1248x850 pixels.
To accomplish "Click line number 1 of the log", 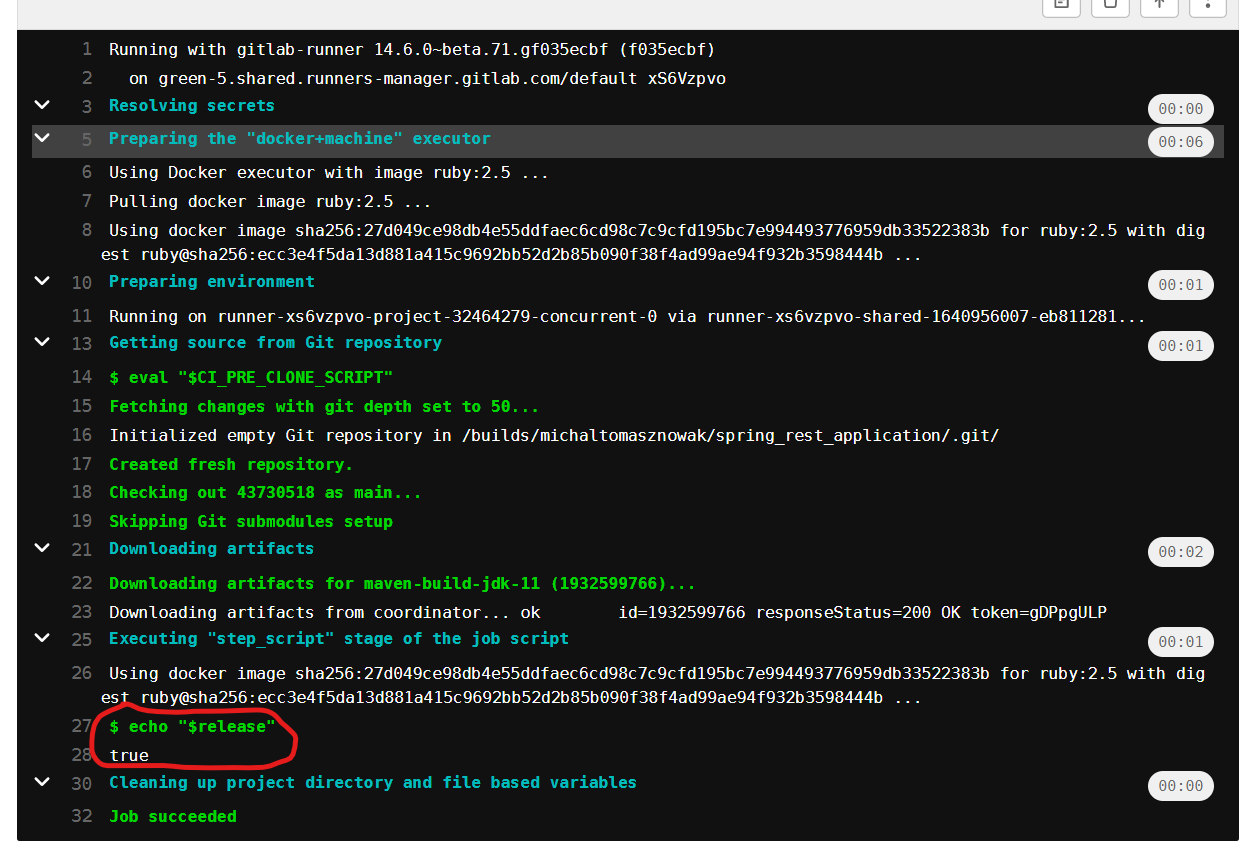I will coord(86,49).
